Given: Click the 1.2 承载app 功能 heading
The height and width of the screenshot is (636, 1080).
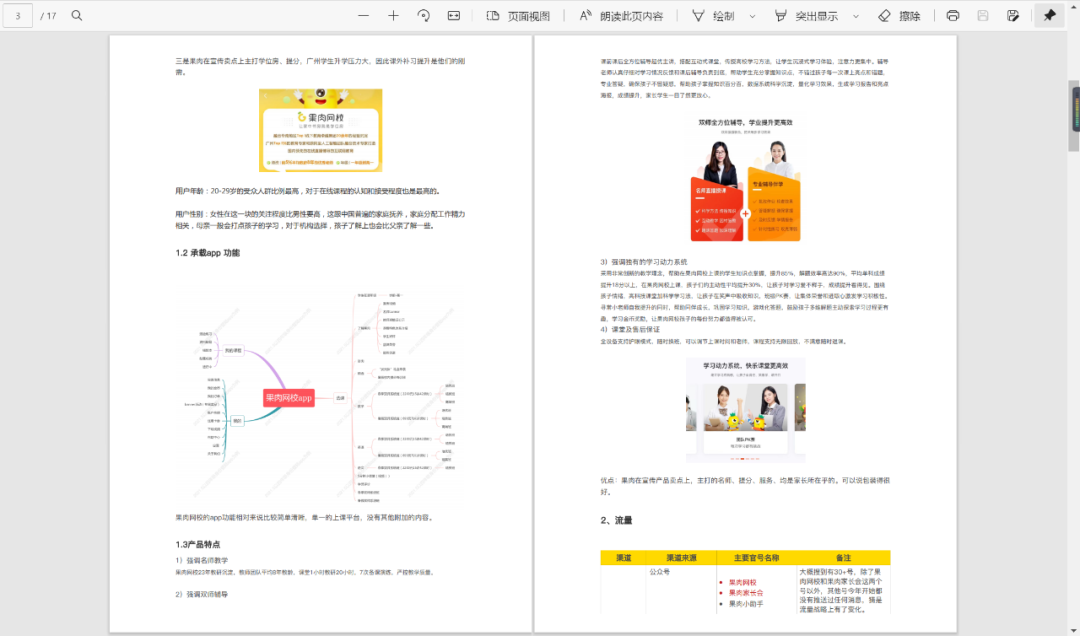Looking at the screenshot, I should (207, 253).
